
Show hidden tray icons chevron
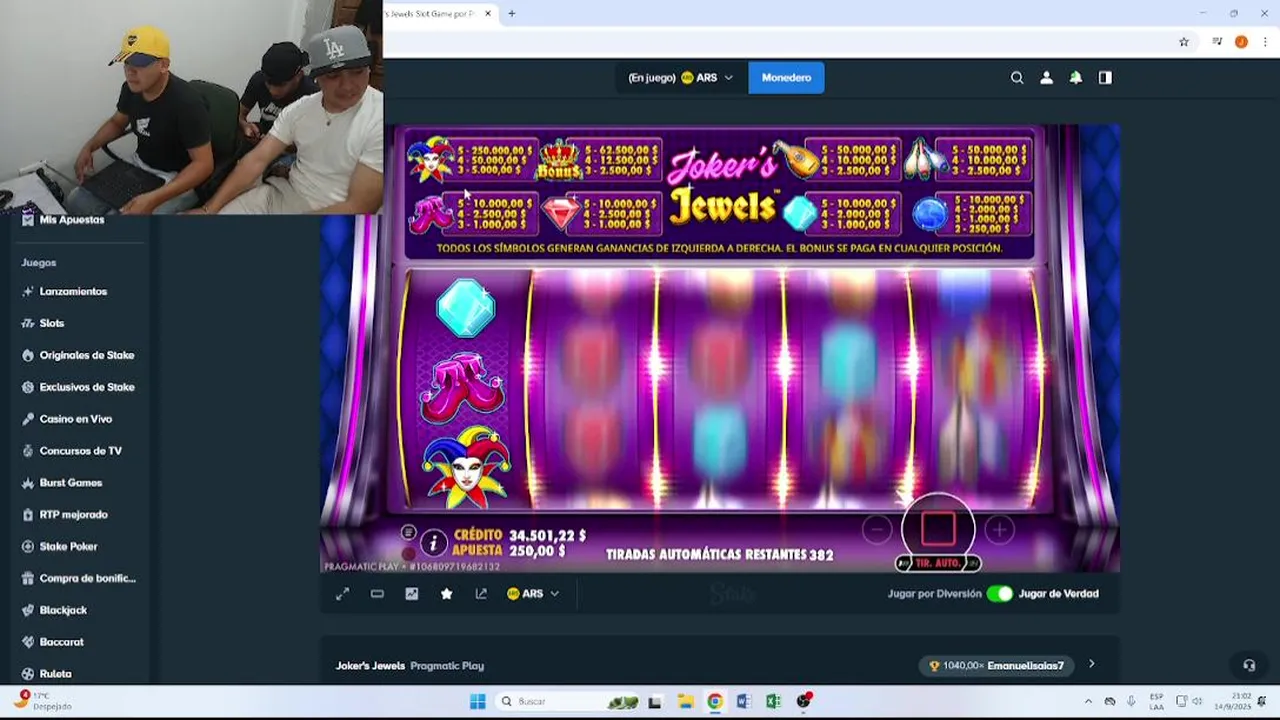pyautogui.click(x=1088, y=702)
